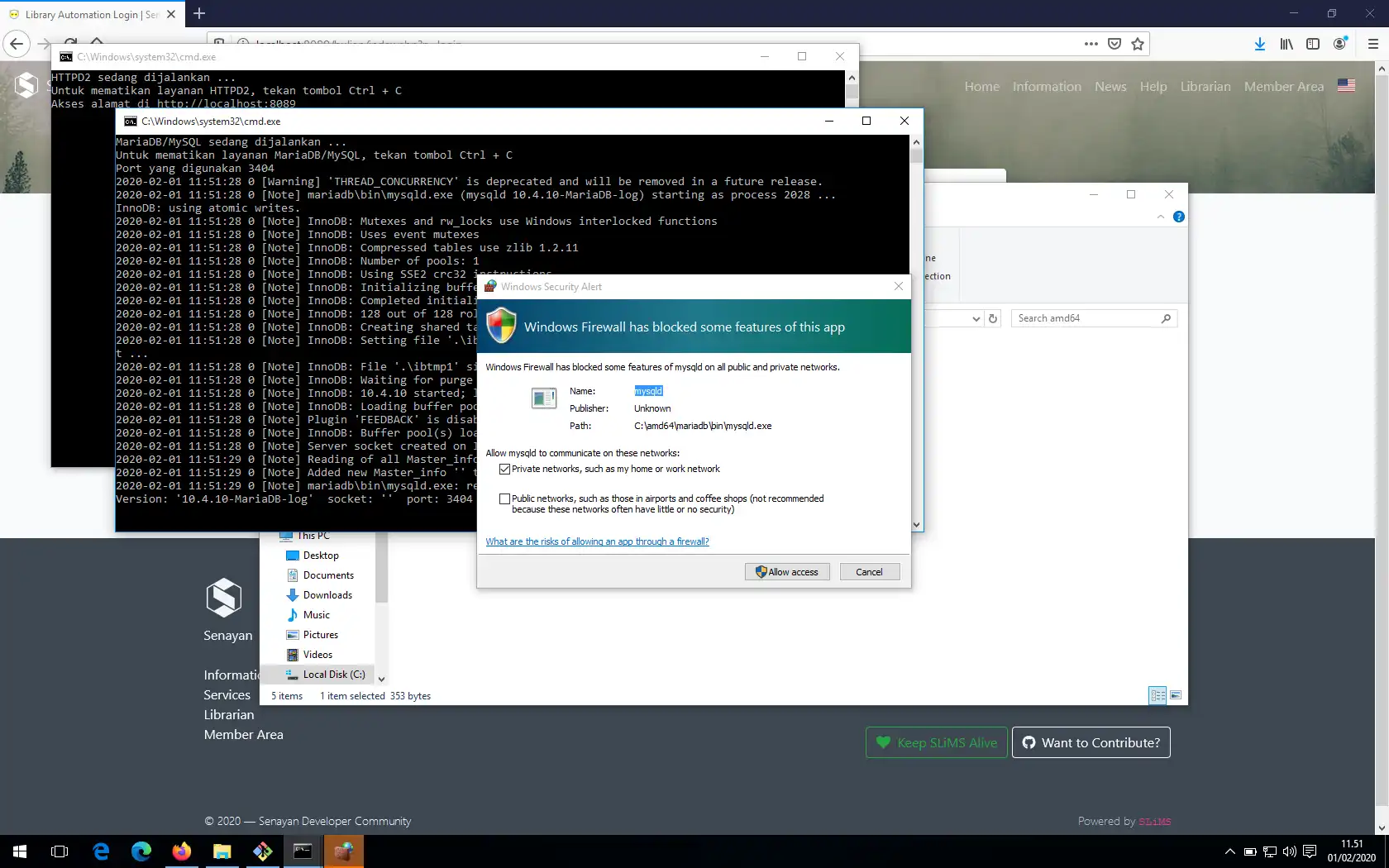Select Desktop in Explorer tree
Viewport: 1389px width, 868px height.
click(x=321, y=556)
